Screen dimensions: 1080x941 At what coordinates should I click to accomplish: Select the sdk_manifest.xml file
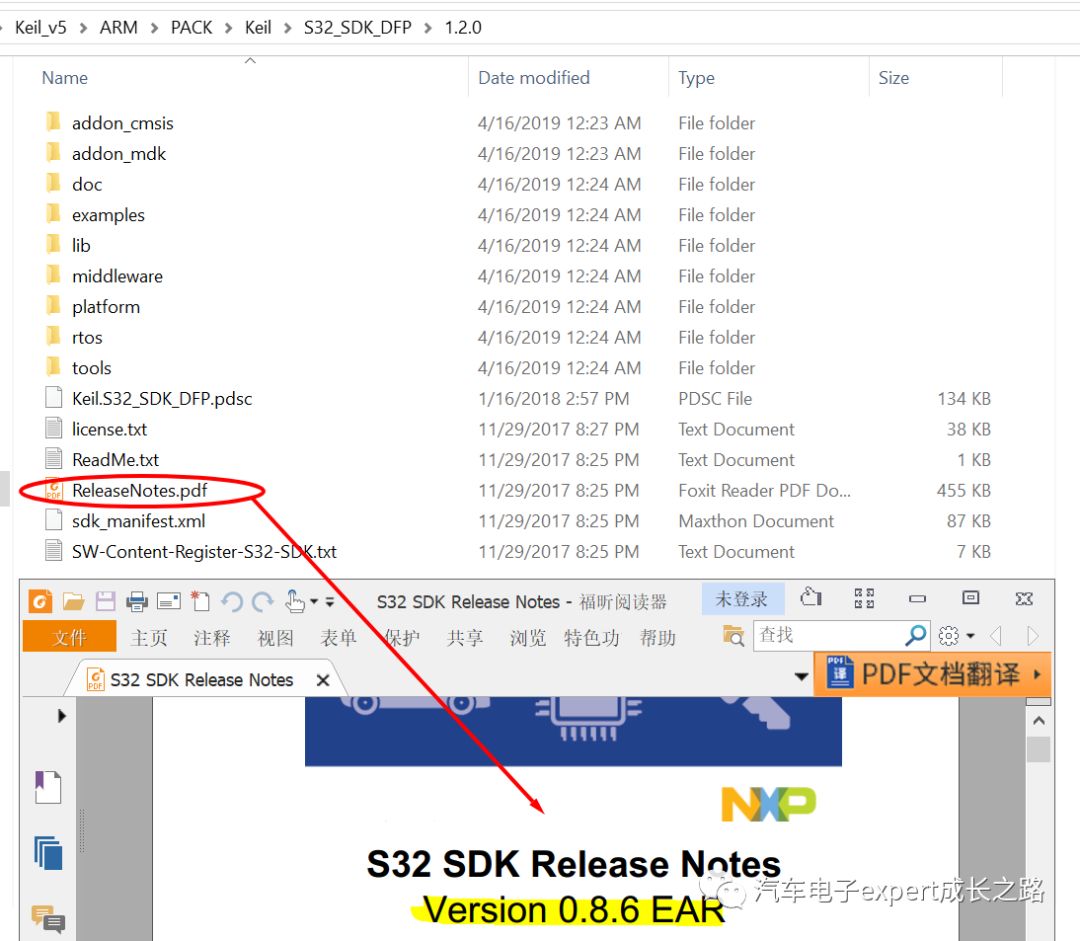click(x=138, y=521)
